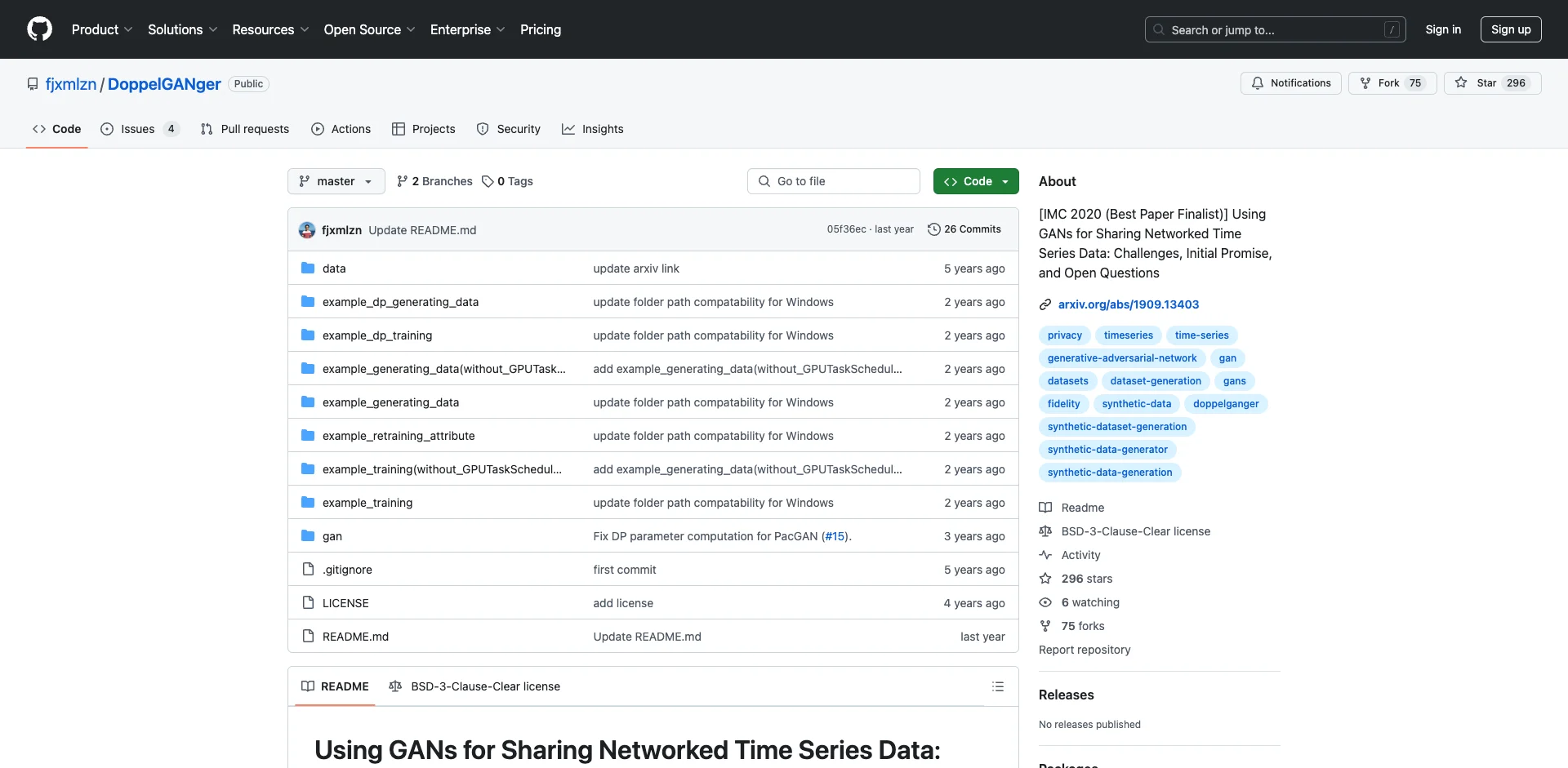Star the DoppelGANger repository
The height and width of the screenshot is (768, 1568).
click(x=1492, y=83)
